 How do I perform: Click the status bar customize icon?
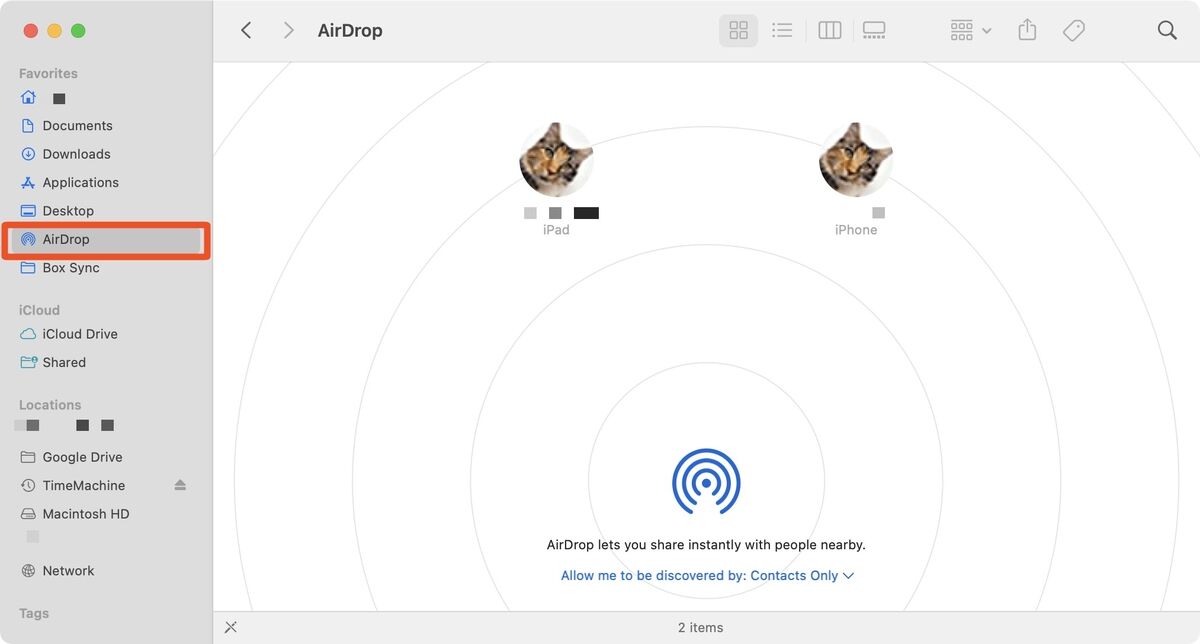pyautogui.click(x=231, y=628)
